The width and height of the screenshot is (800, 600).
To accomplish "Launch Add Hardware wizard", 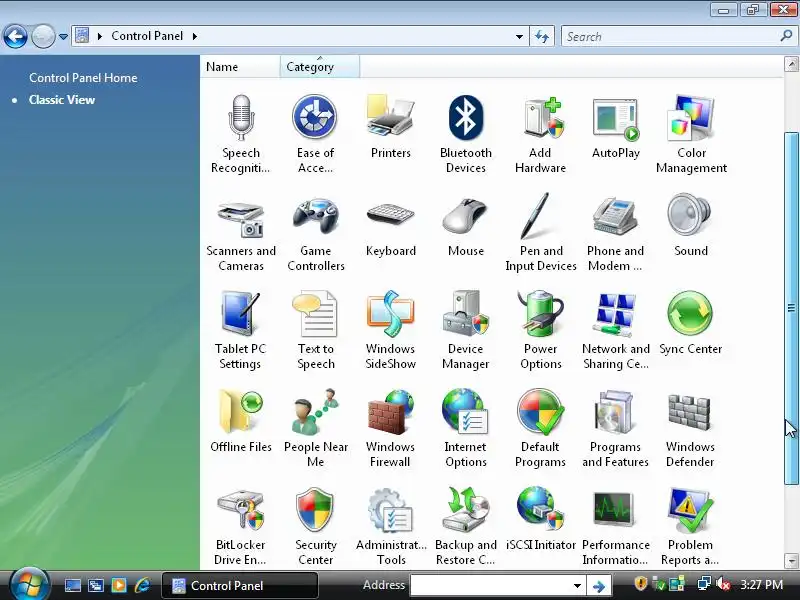I will [540, 134].
